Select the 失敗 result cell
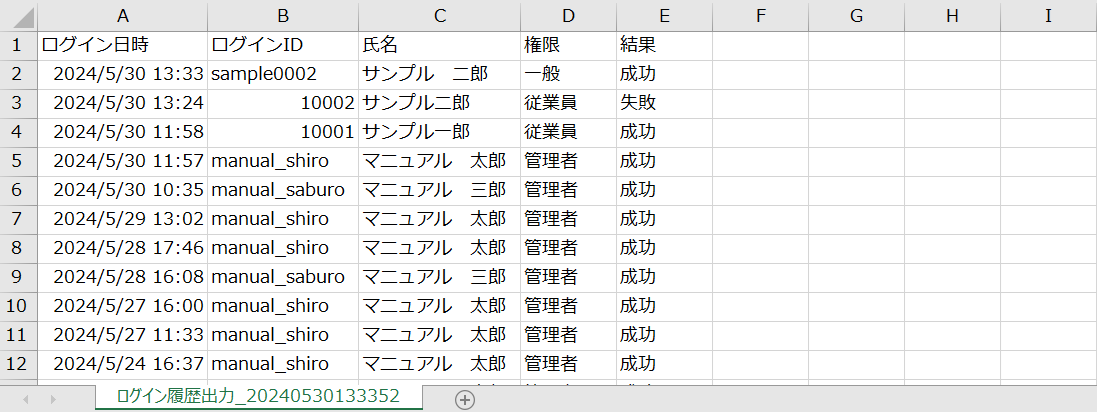This screenshot has height=412, width=1097. (664, 103)
